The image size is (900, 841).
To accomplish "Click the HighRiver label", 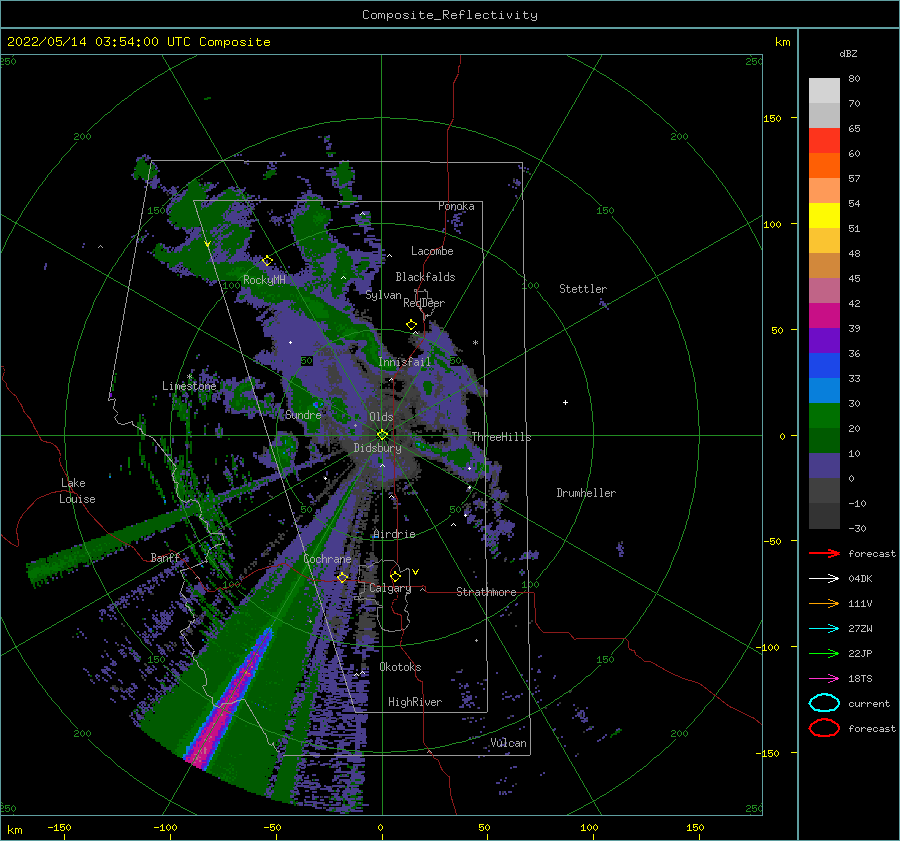I will [415, 702].
